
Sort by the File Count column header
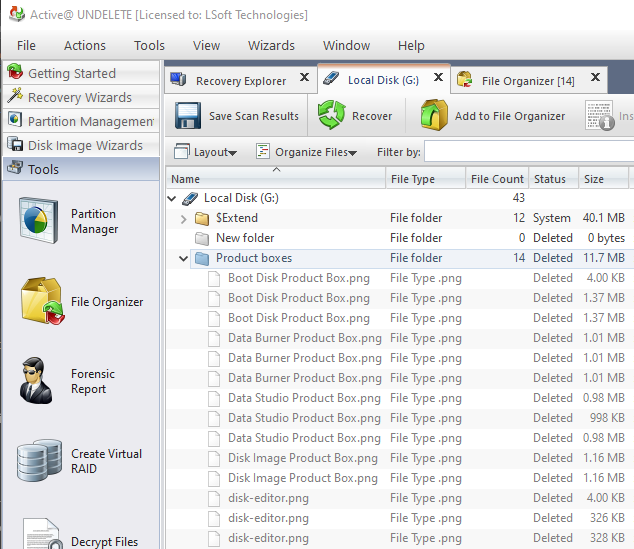pyautogui.click(x=497, y=179)
